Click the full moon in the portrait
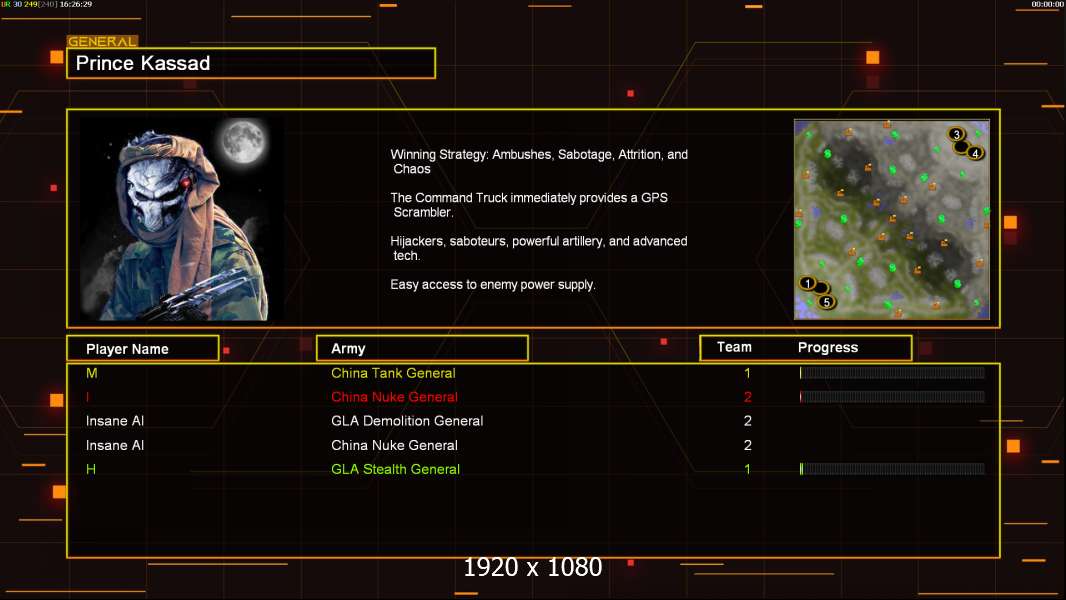This screenshot has height=600, width=1066. coord(243,141)
